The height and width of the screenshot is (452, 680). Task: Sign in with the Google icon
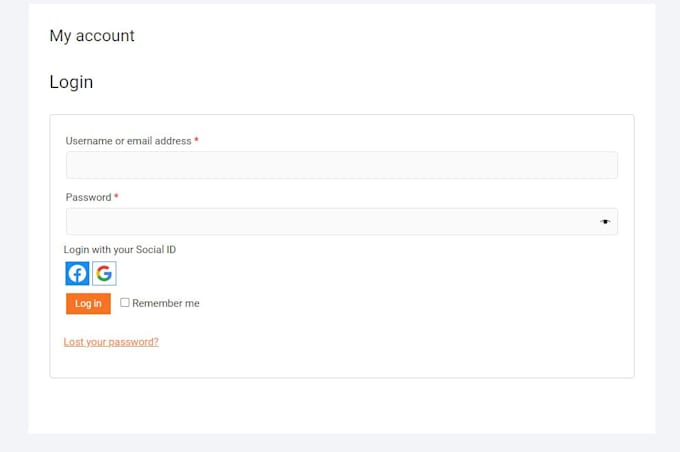[104, 273]
